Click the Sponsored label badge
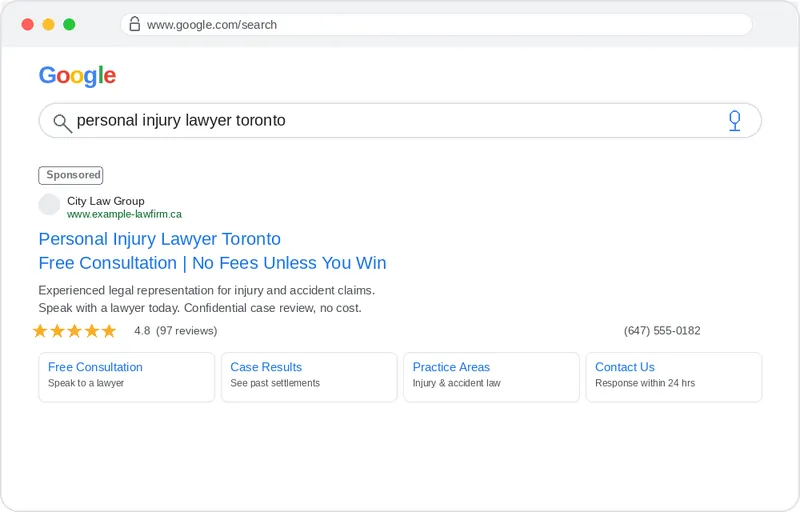 point(71,175)
